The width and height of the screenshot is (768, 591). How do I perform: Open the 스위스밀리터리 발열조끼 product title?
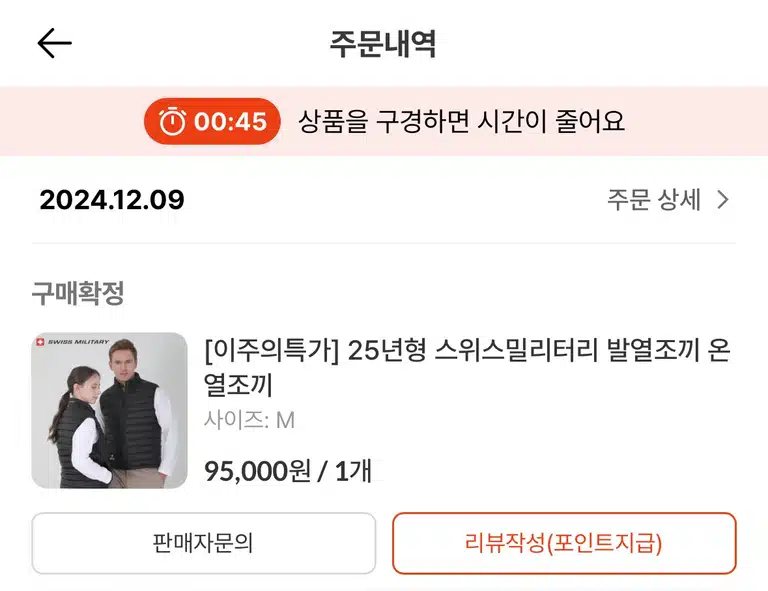(x=467, y=367)
